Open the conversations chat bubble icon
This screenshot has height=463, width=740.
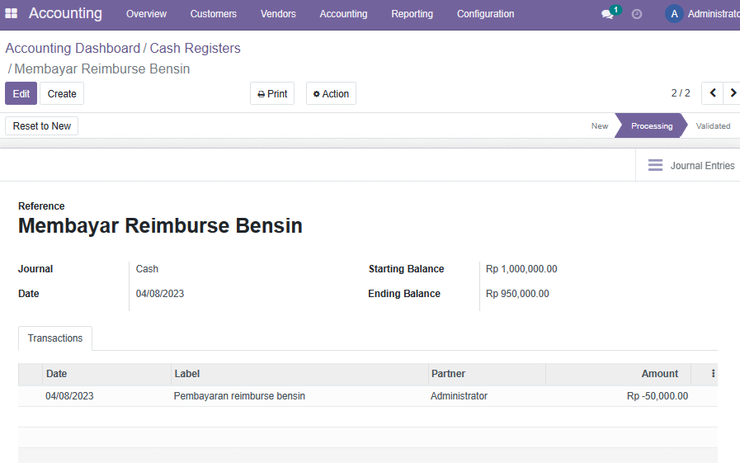coord(607,14)
